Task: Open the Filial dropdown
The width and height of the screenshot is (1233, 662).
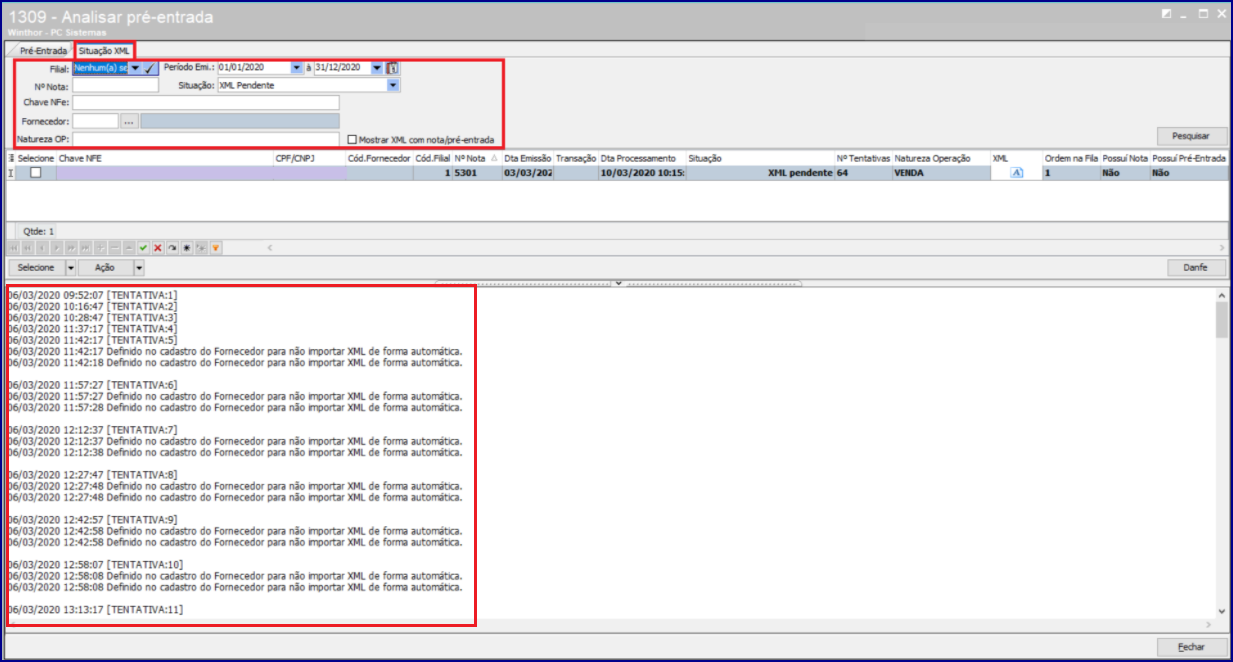Action: 135,68
